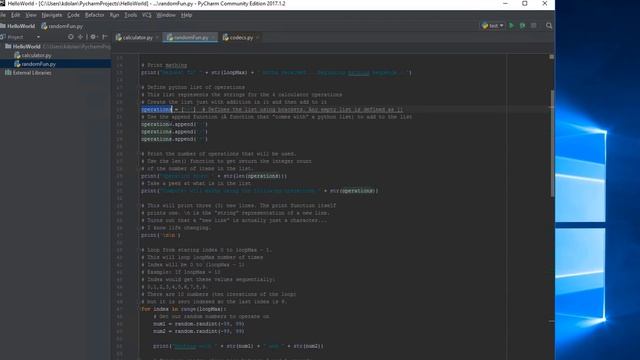
Task: Open the Help menu
Action: 187,15
